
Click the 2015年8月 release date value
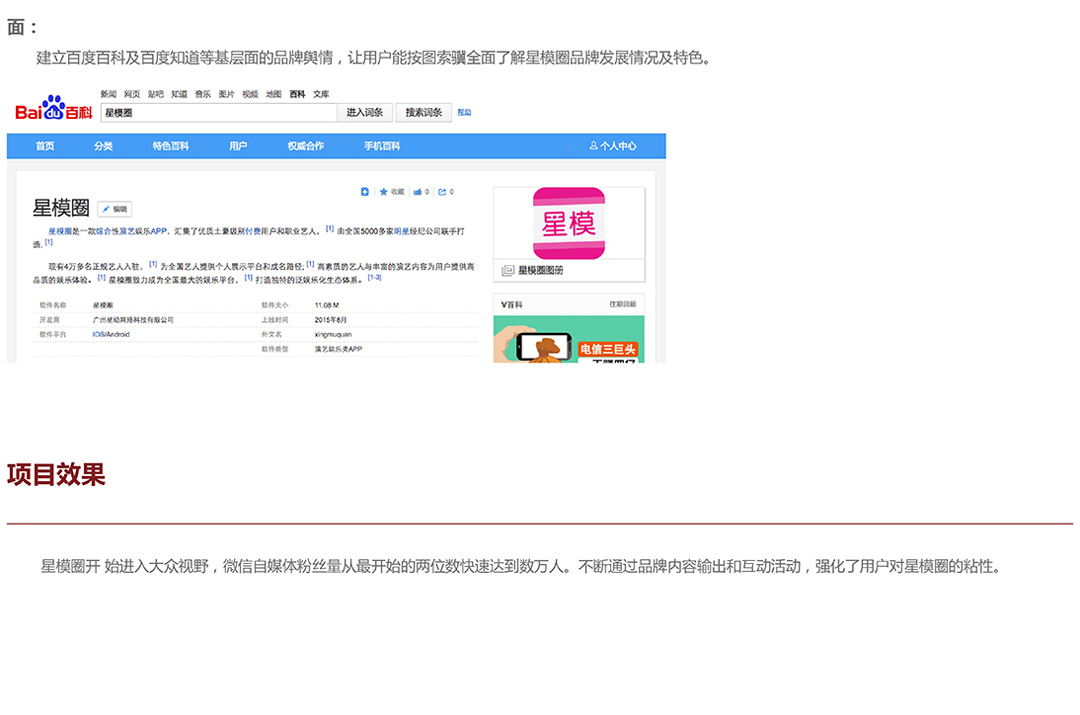click(331, 320)
